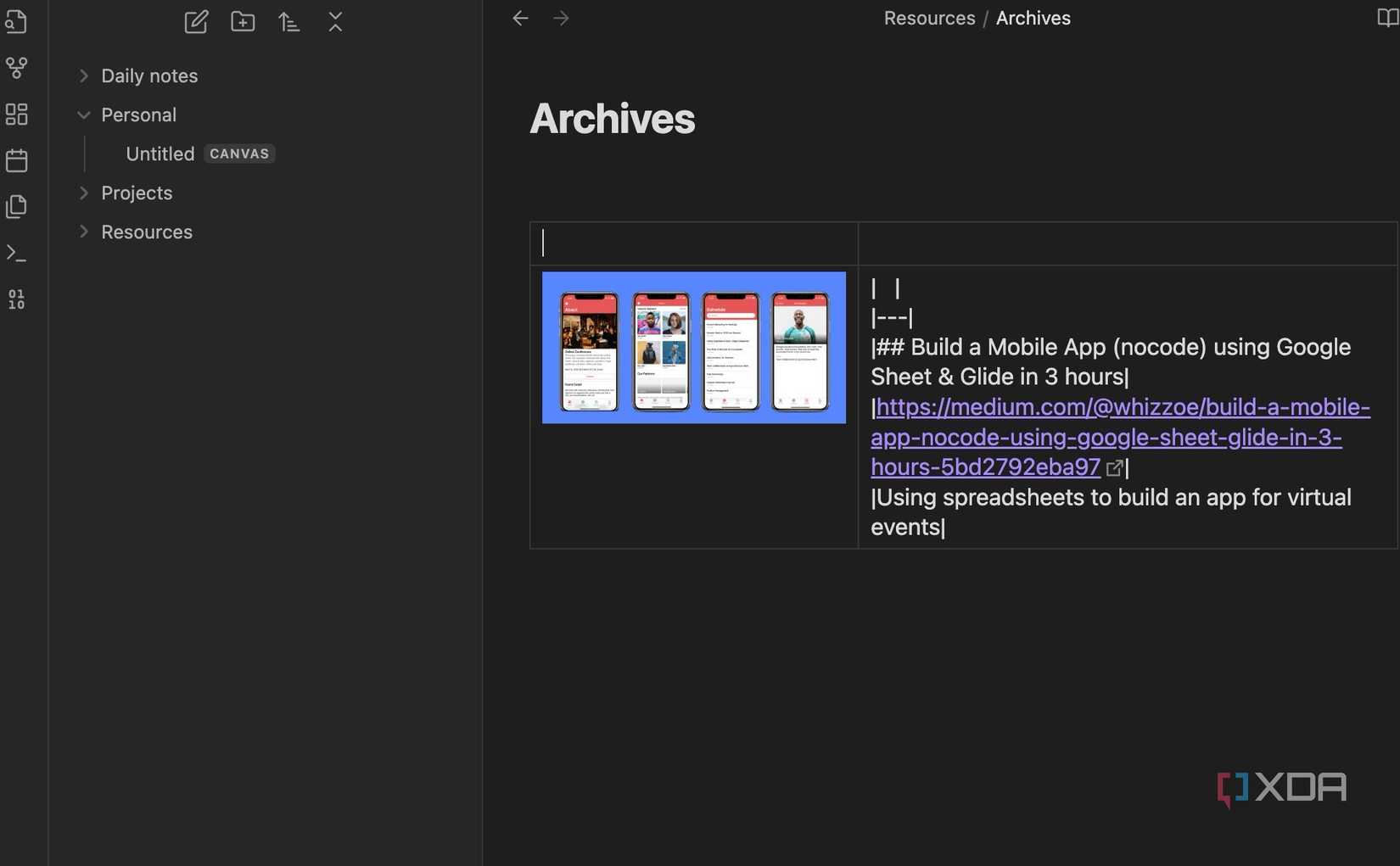Click the phone mockups image in the table
Image resolution: width=1400 pixels, height=866 pixels.
[693, 348]
